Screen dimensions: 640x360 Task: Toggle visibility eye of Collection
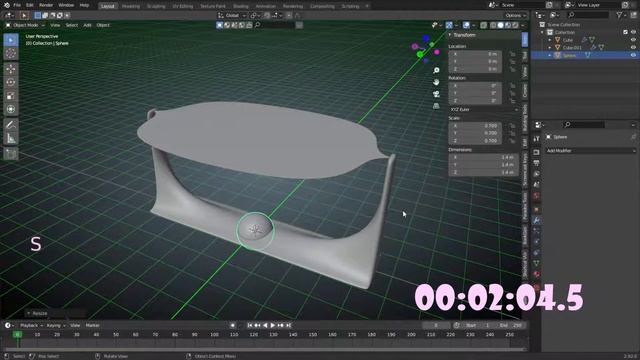point(633,32)
